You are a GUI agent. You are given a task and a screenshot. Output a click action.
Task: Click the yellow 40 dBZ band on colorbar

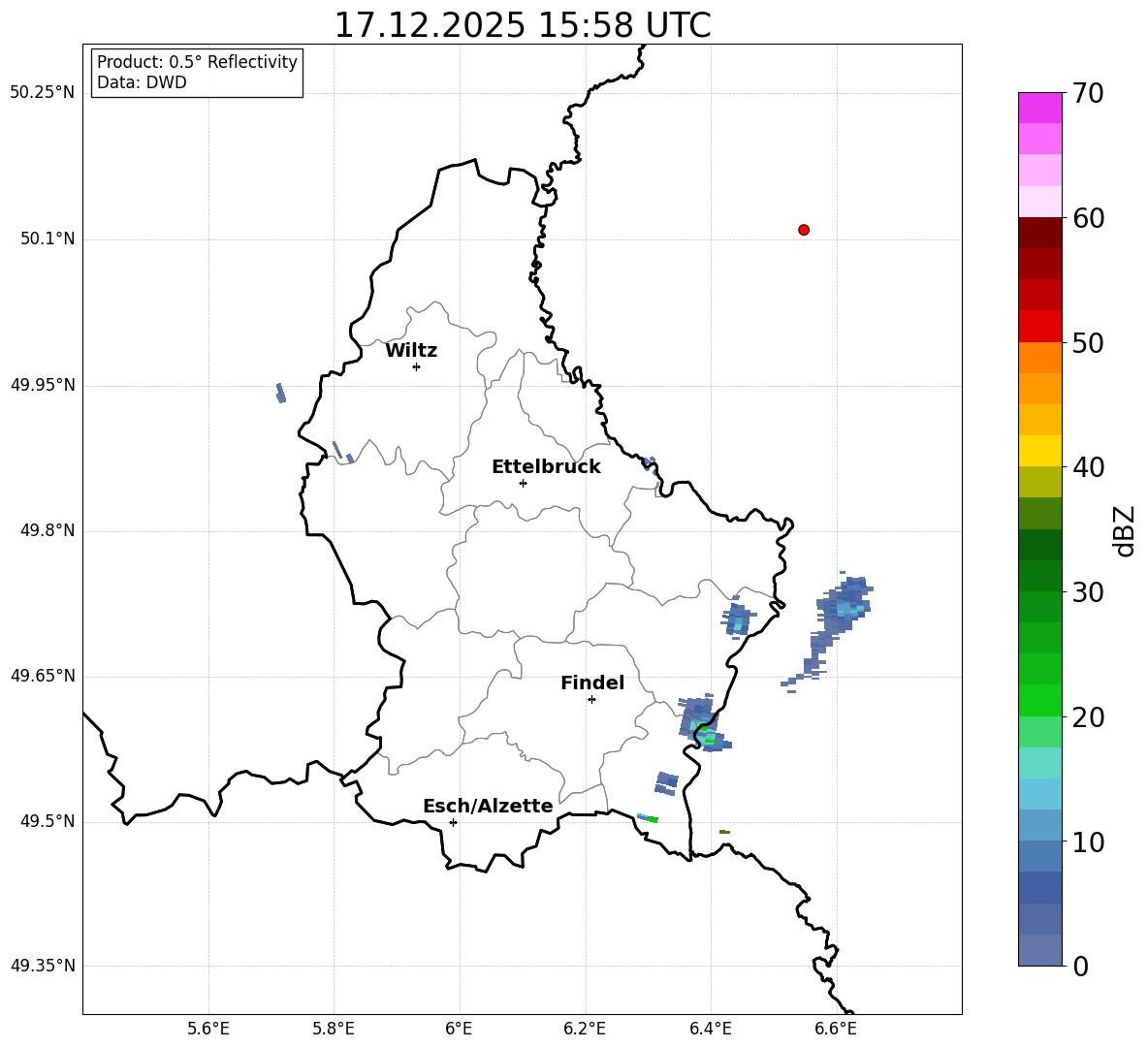tap(1039, 451)
